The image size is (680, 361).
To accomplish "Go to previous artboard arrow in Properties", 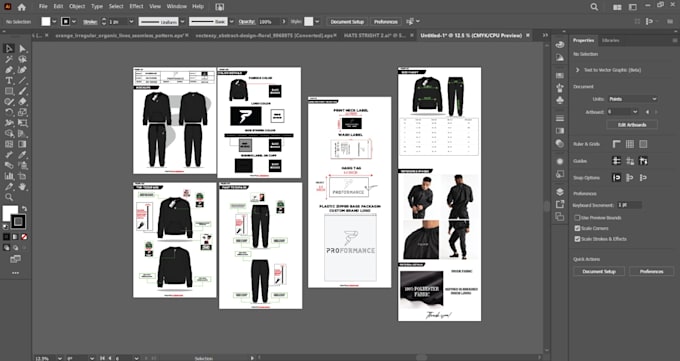I will [x=648, y=112].
